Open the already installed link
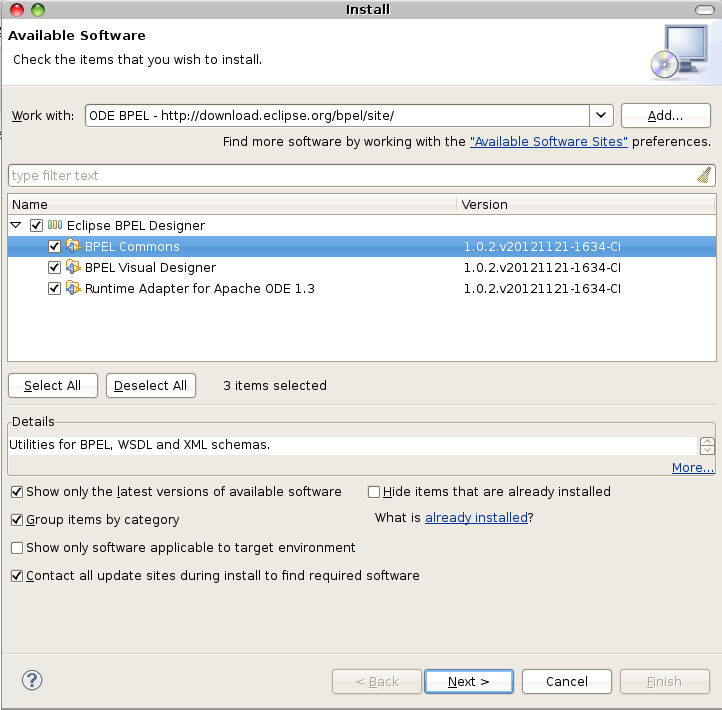This screenshot has width=722, height=710. 476,518
